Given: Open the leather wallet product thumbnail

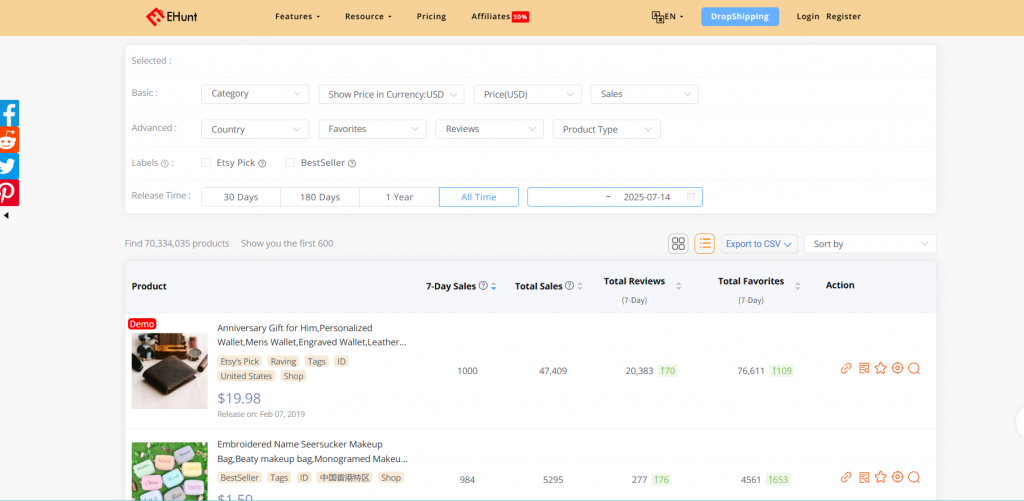Looking at the screenshot, I should pos(170,371).
